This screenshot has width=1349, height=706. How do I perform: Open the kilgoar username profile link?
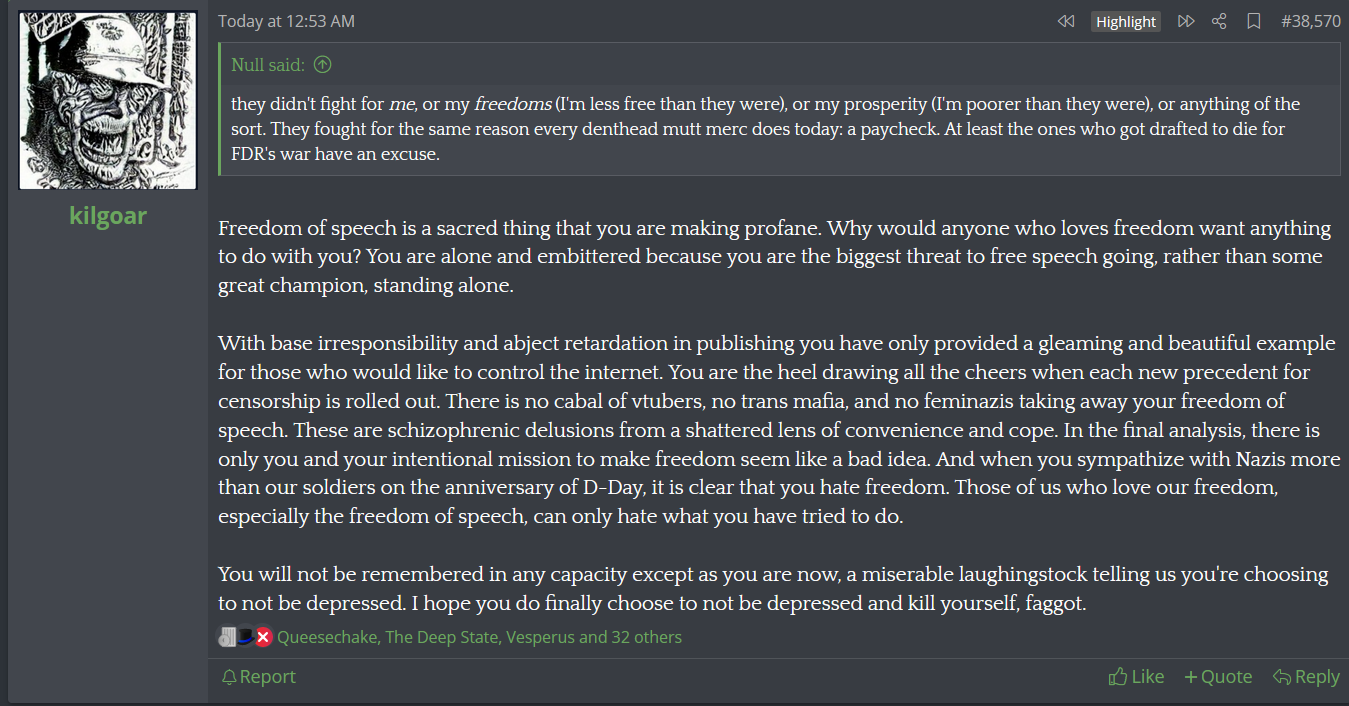108,214
